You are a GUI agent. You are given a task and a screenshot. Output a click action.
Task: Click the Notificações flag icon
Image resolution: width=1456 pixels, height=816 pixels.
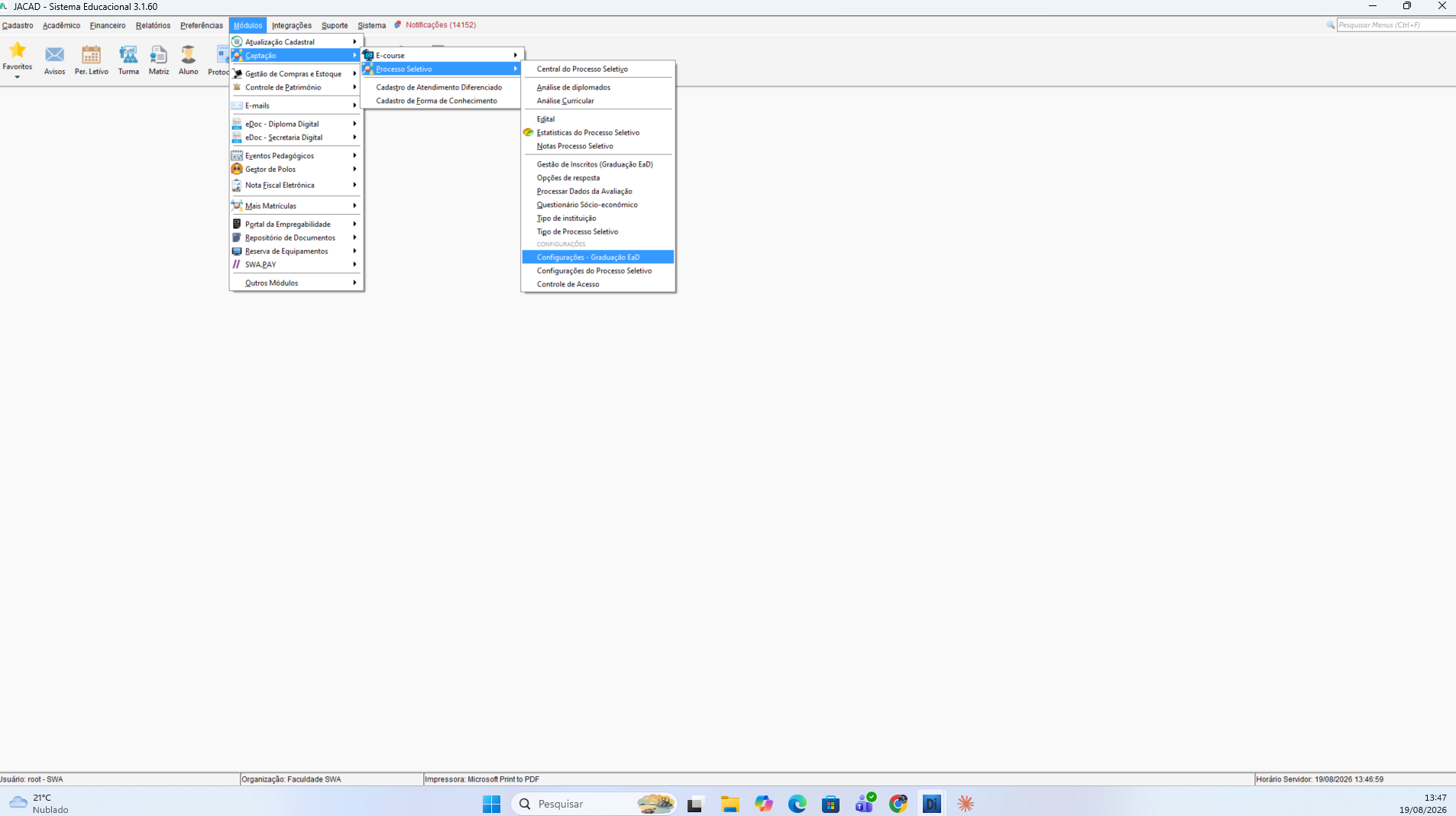398,24
